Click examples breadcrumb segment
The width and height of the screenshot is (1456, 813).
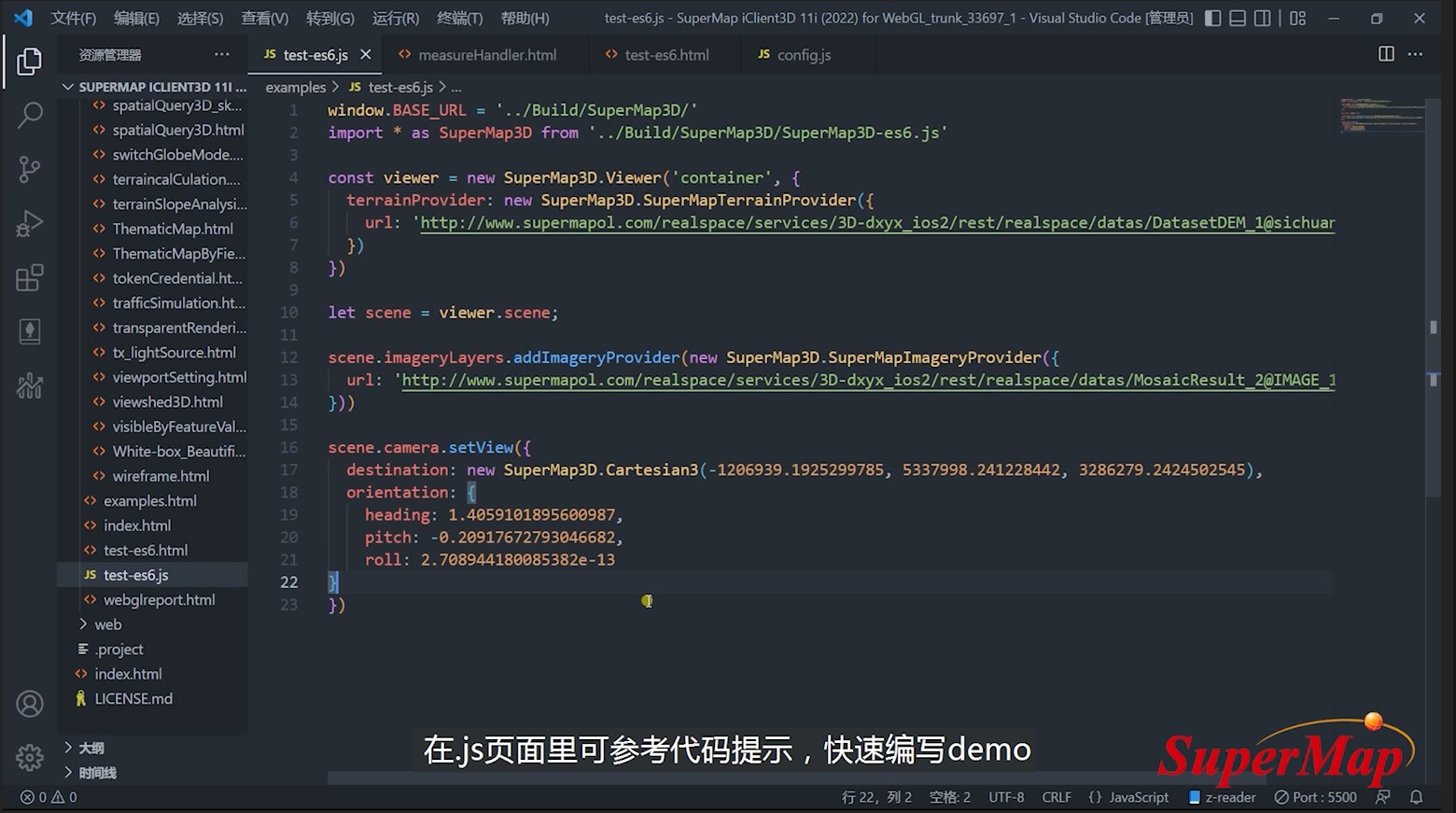point(296,87)
